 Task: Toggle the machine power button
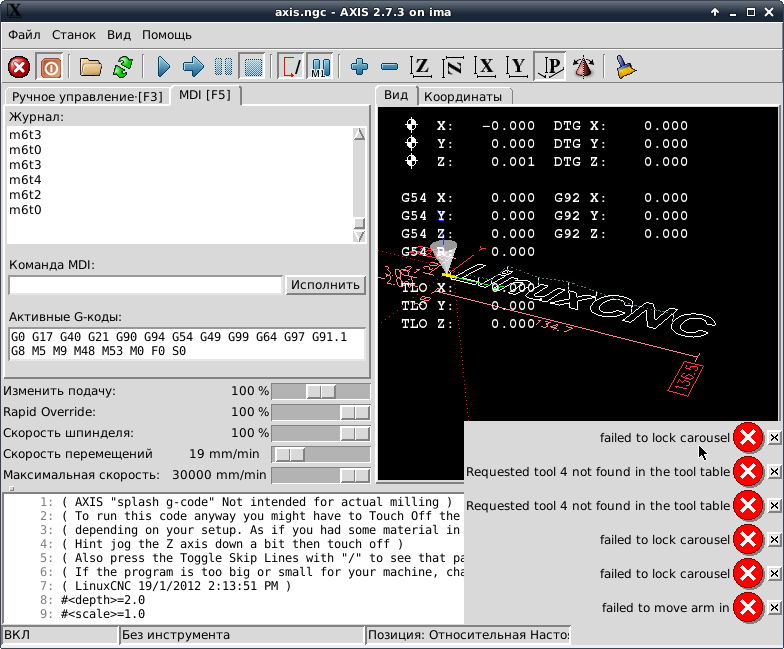[50, 67]
